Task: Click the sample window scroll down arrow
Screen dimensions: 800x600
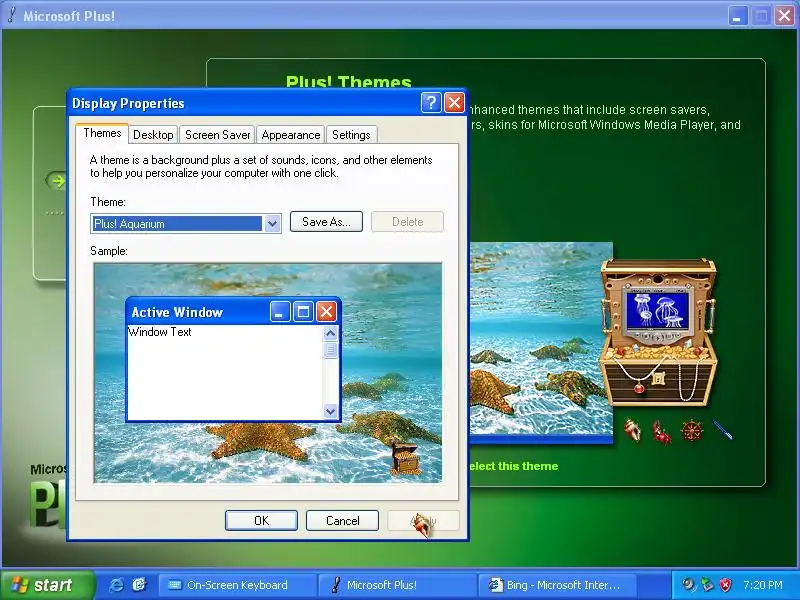Action: point(330,411)
